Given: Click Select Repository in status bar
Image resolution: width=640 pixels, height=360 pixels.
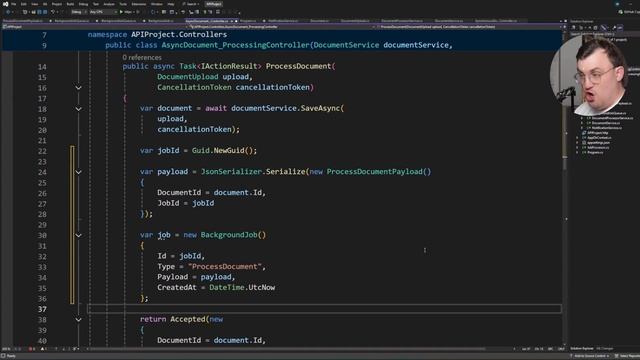Looking at the screenshot, I should (x=628, y=356).
